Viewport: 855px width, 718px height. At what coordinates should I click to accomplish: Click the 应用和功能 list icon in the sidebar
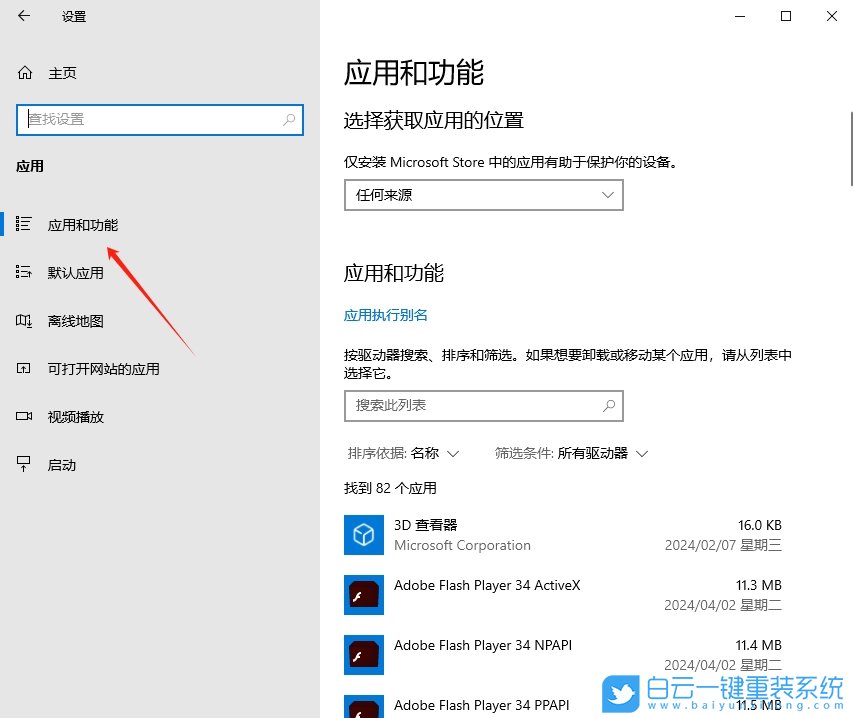(x=25, y=224)
